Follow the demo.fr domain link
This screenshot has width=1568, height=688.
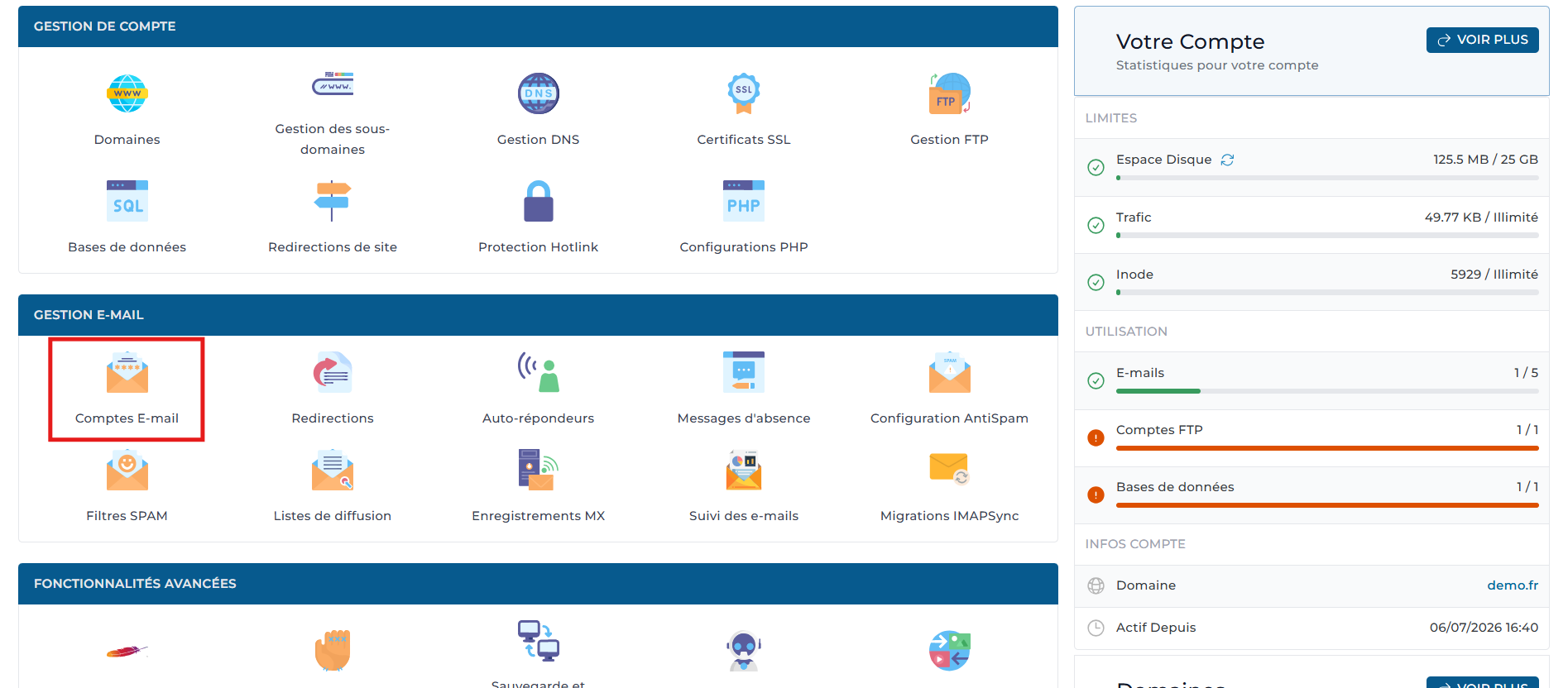click(x=1513, y=585)
